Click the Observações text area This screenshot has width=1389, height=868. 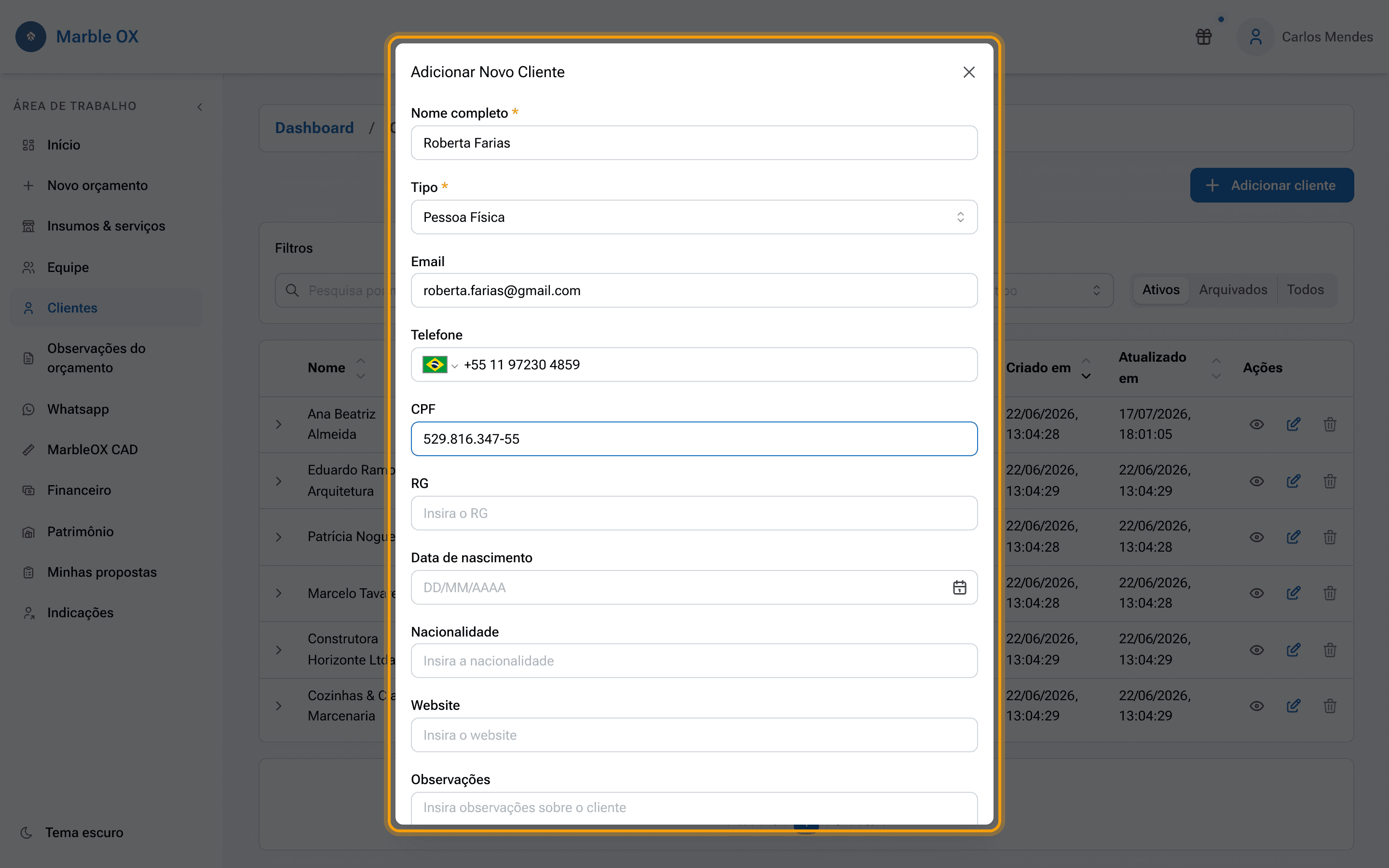tap(694, 808)
